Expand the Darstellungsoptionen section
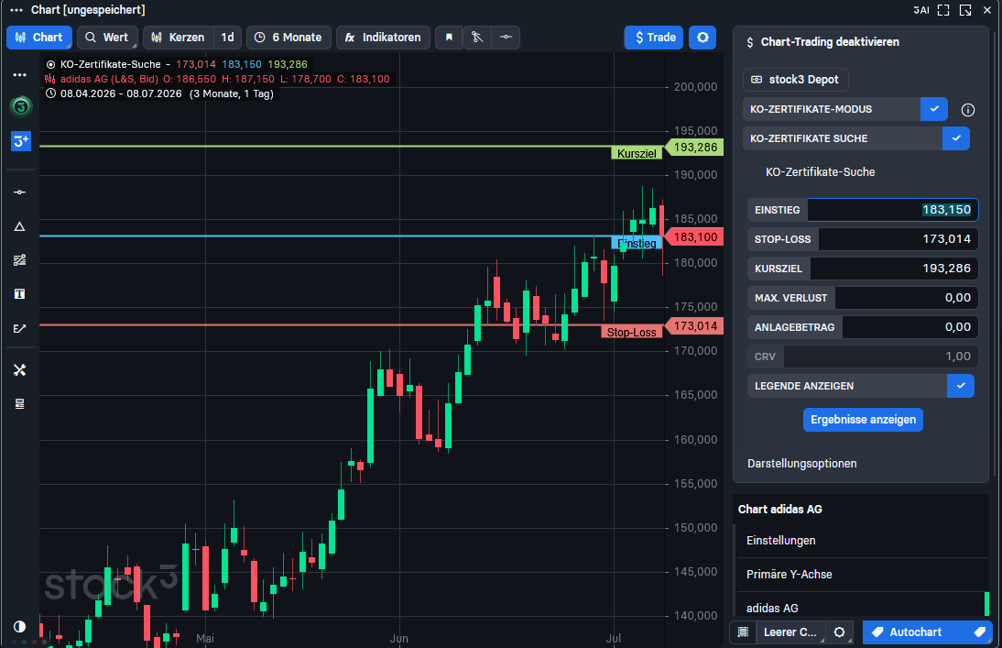Screen dimensions: 1002x648 tap(802, 464)
